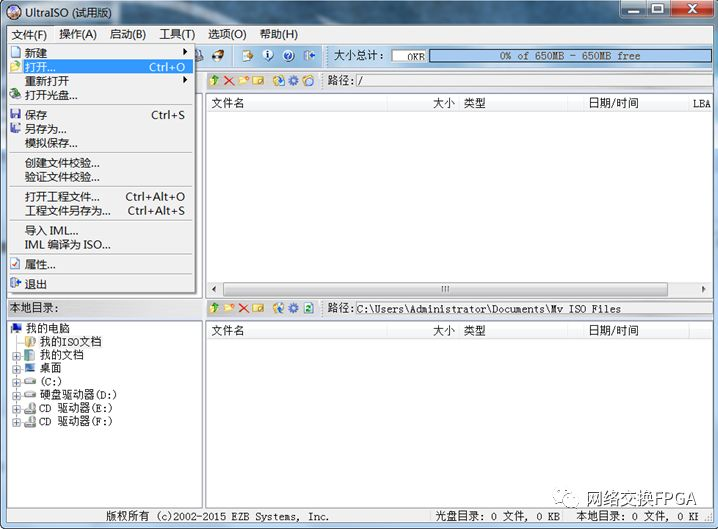Click the blue help question mark icon

(x=288, y=55)
